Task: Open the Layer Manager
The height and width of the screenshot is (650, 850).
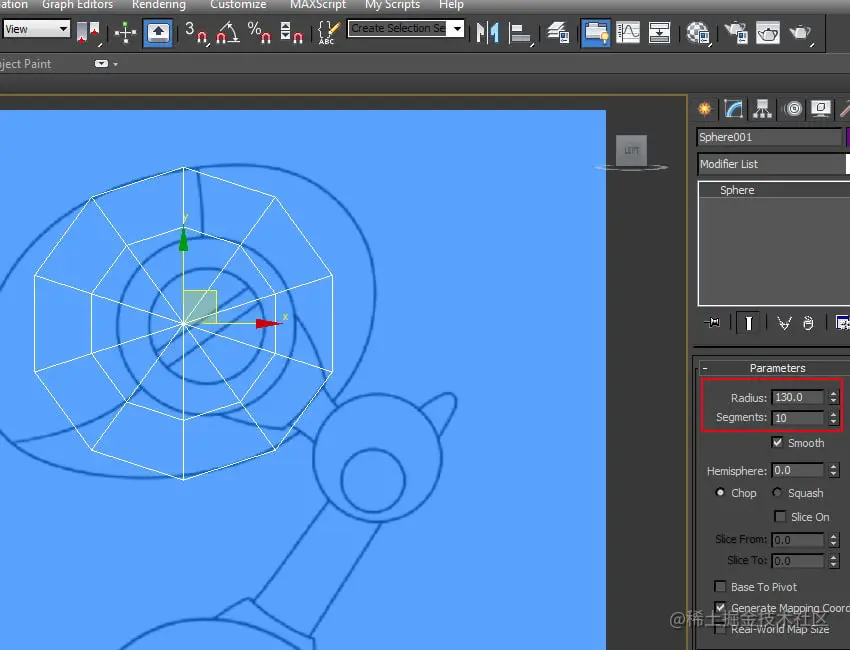Action: coord(557,33)
